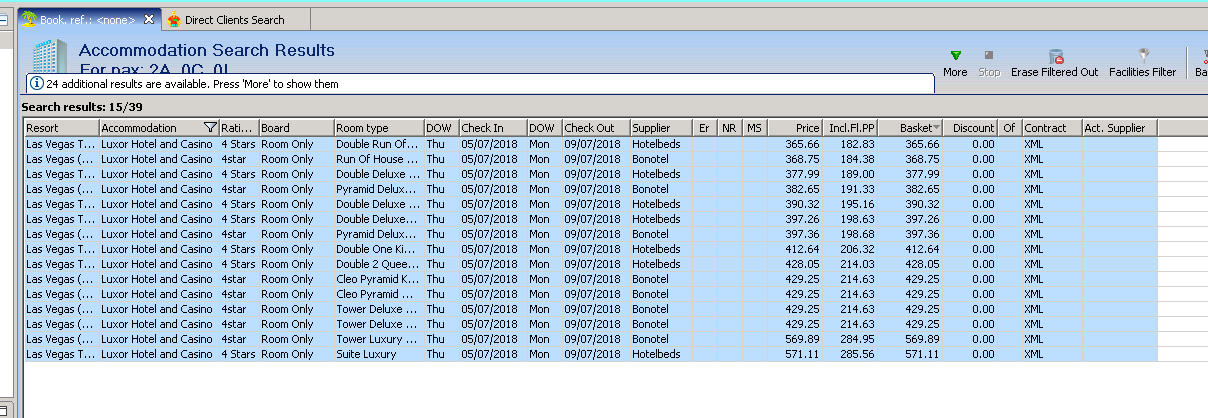Sort by the Price column header
The image size is (1208, 418).
(x=795, y=128)
